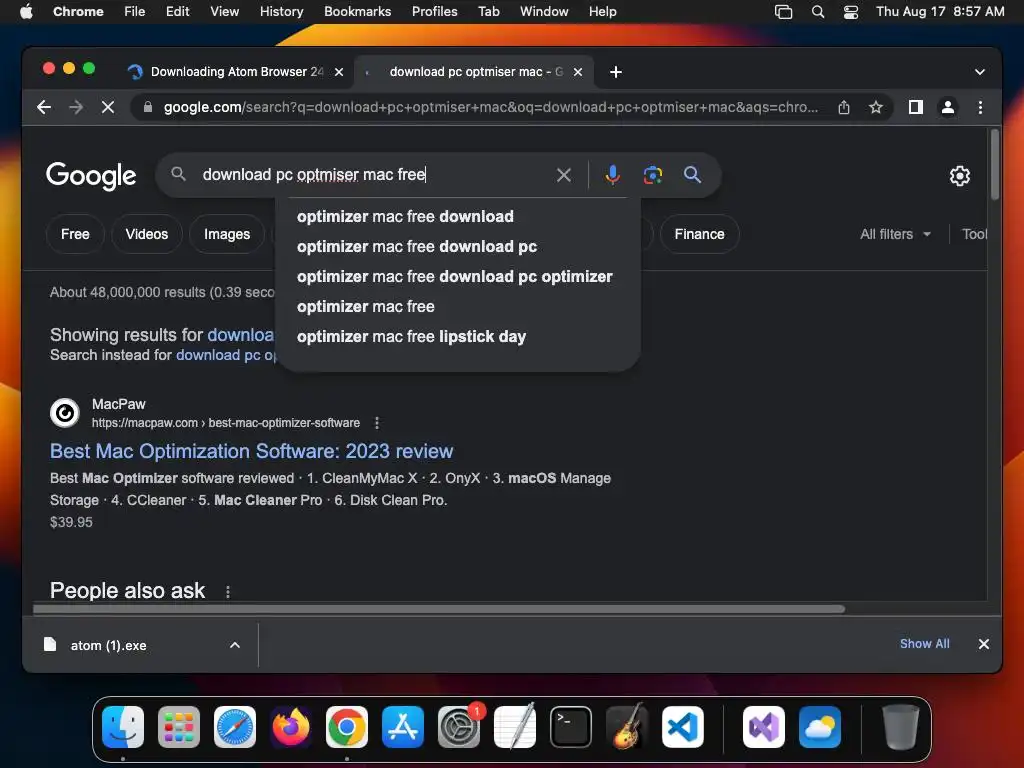Open a new tab with plus button
This screenshot has width=1024, height=768.
tap(615, 72)
